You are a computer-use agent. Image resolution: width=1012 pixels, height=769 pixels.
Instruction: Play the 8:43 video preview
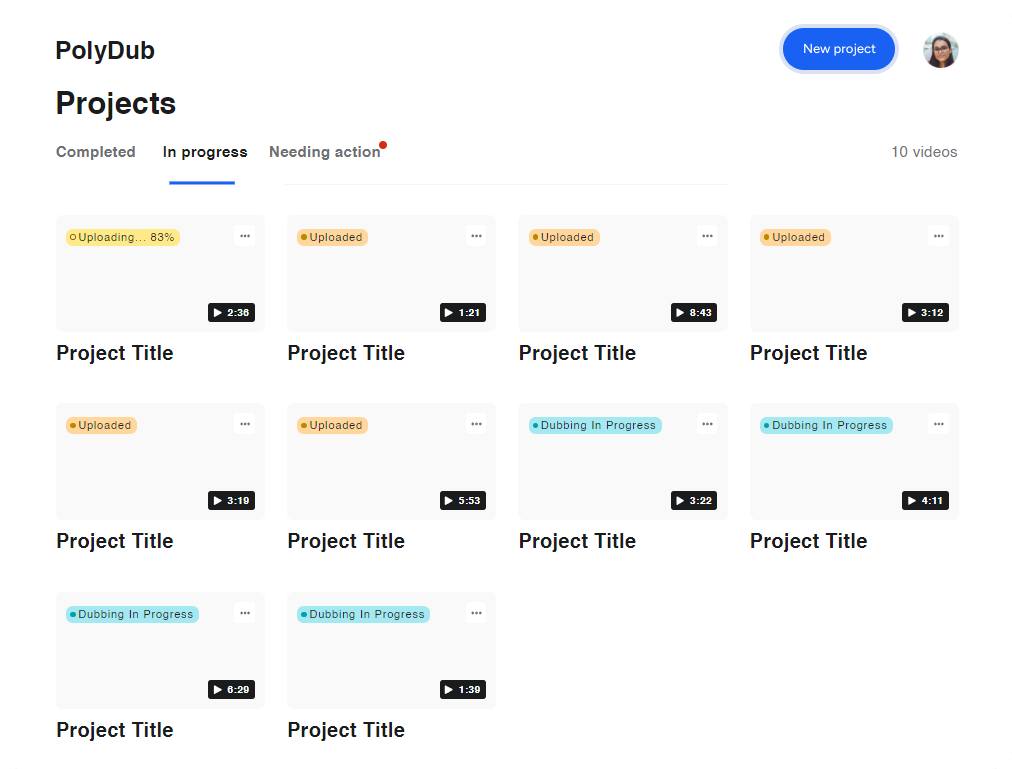694,313
